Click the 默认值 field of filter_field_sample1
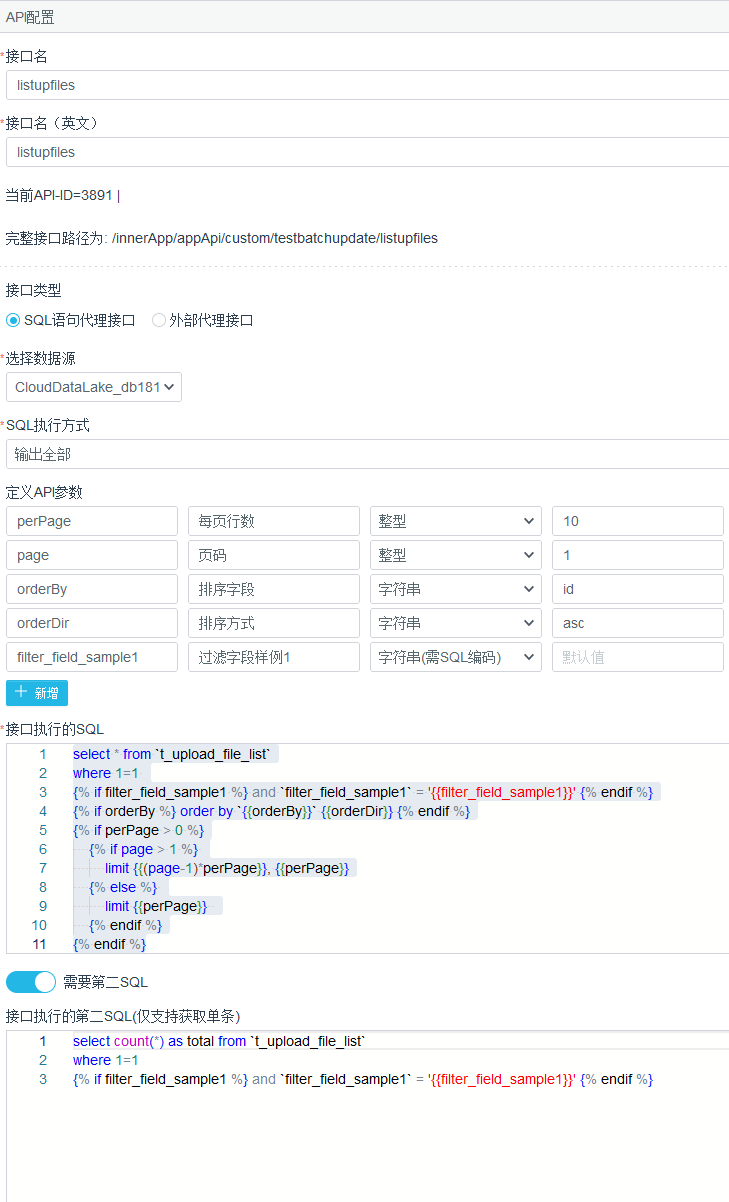This screenshot has height=1202, width=729. 637,657
